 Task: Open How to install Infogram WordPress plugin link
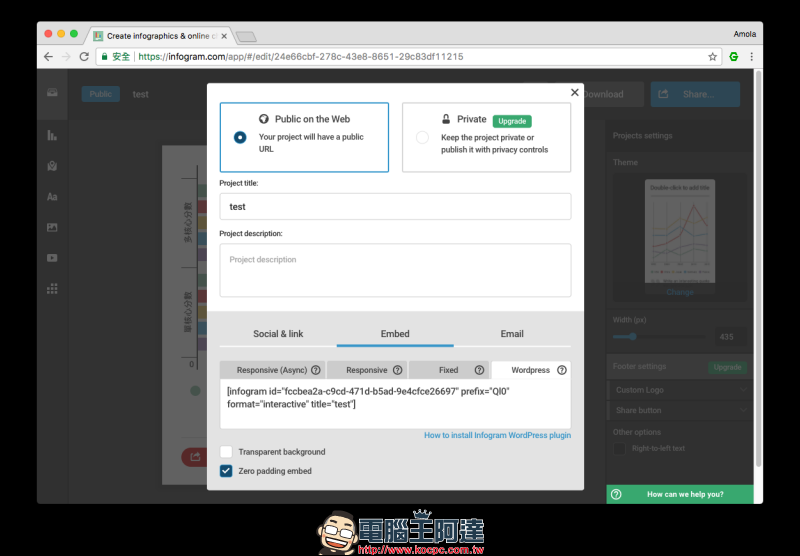pyautogui.click(x=497, y=435)
